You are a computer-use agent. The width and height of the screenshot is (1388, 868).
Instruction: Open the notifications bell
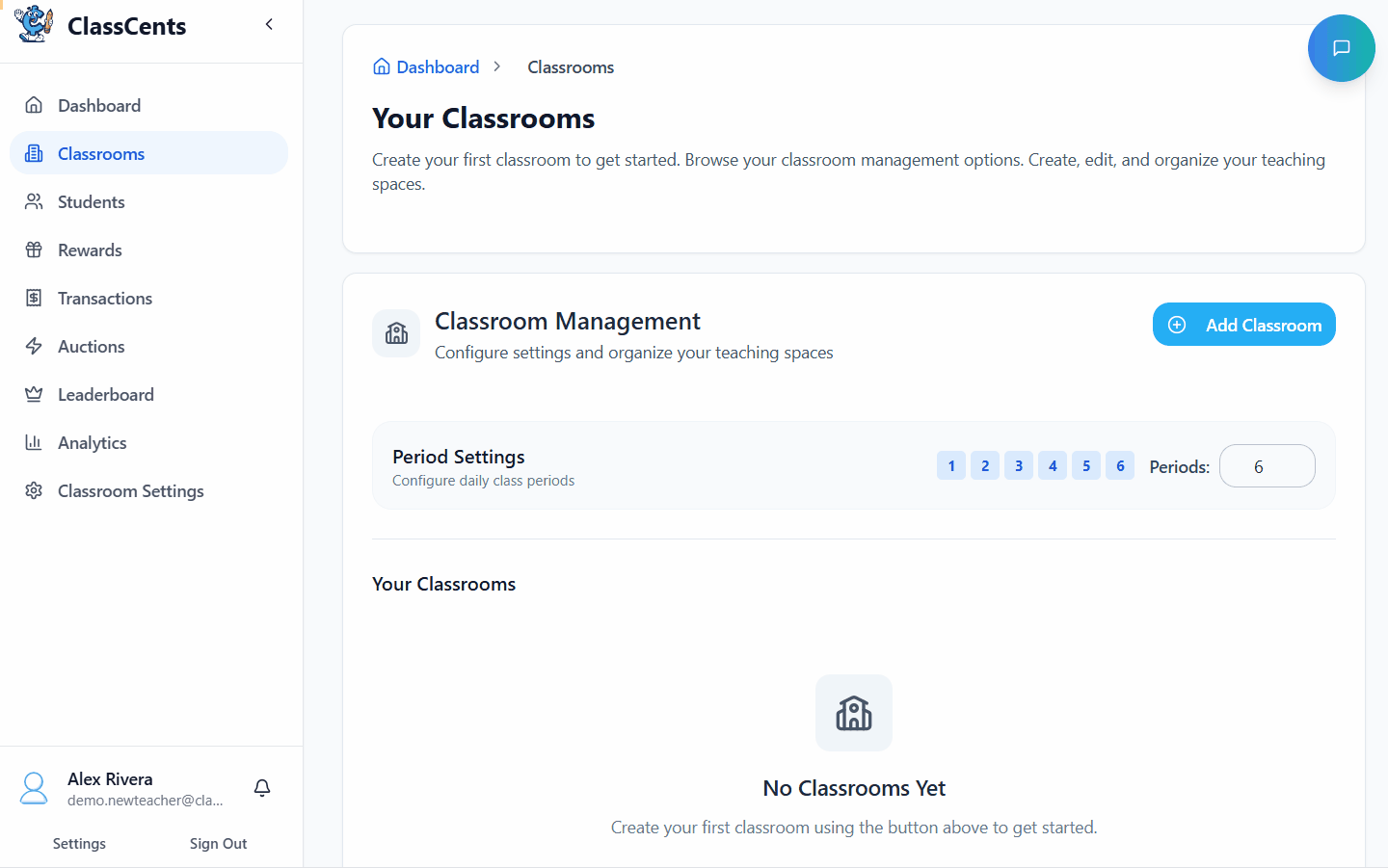[261, 788]
